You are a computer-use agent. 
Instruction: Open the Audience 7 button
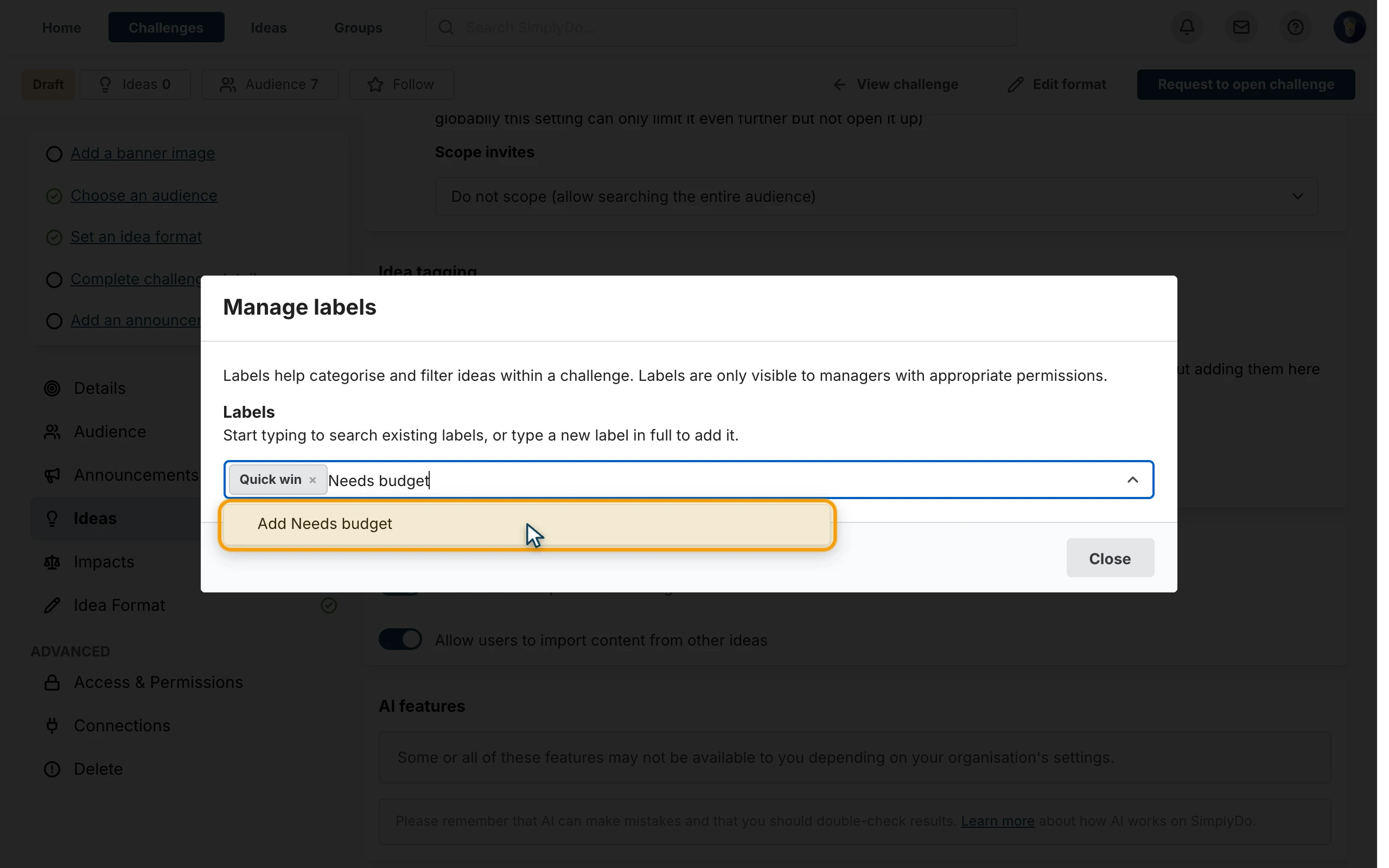pos(270,85)
